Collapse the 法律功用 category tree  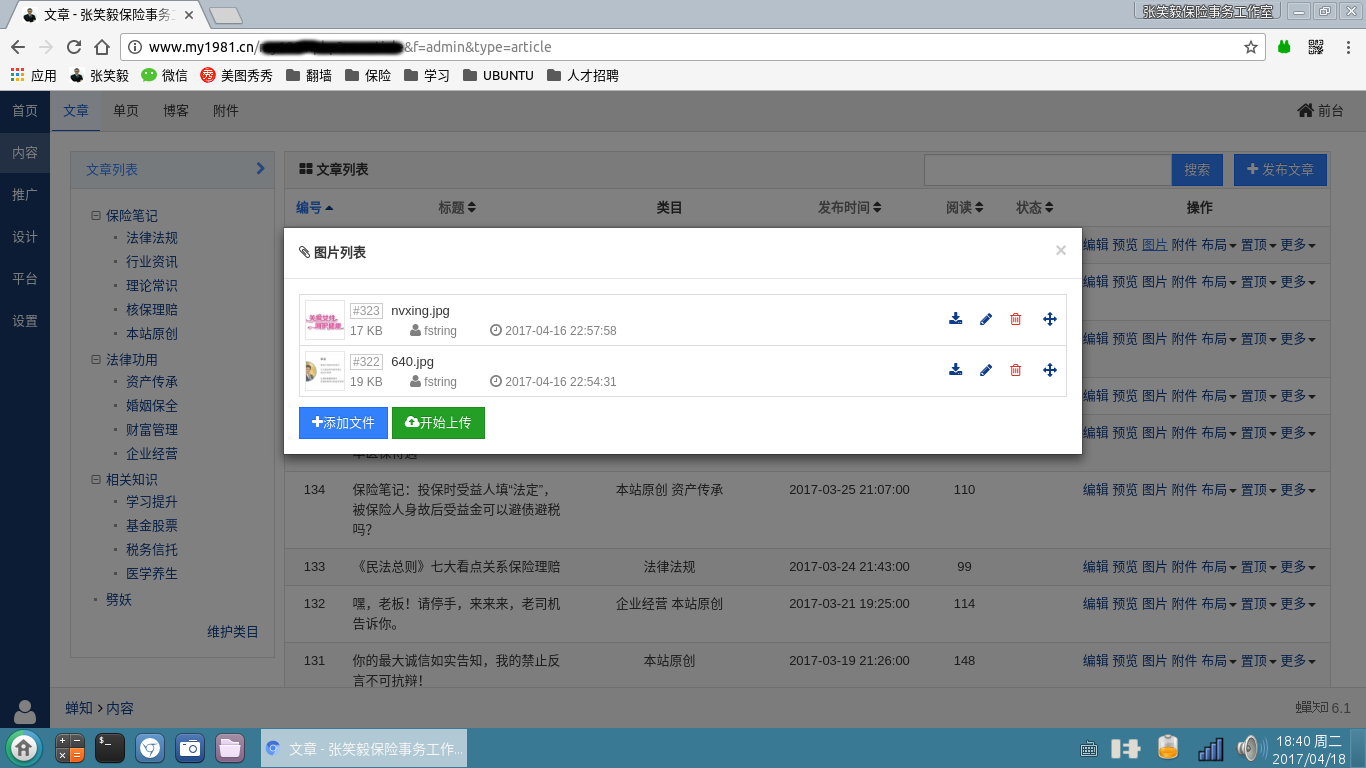[x=96, y=359]
